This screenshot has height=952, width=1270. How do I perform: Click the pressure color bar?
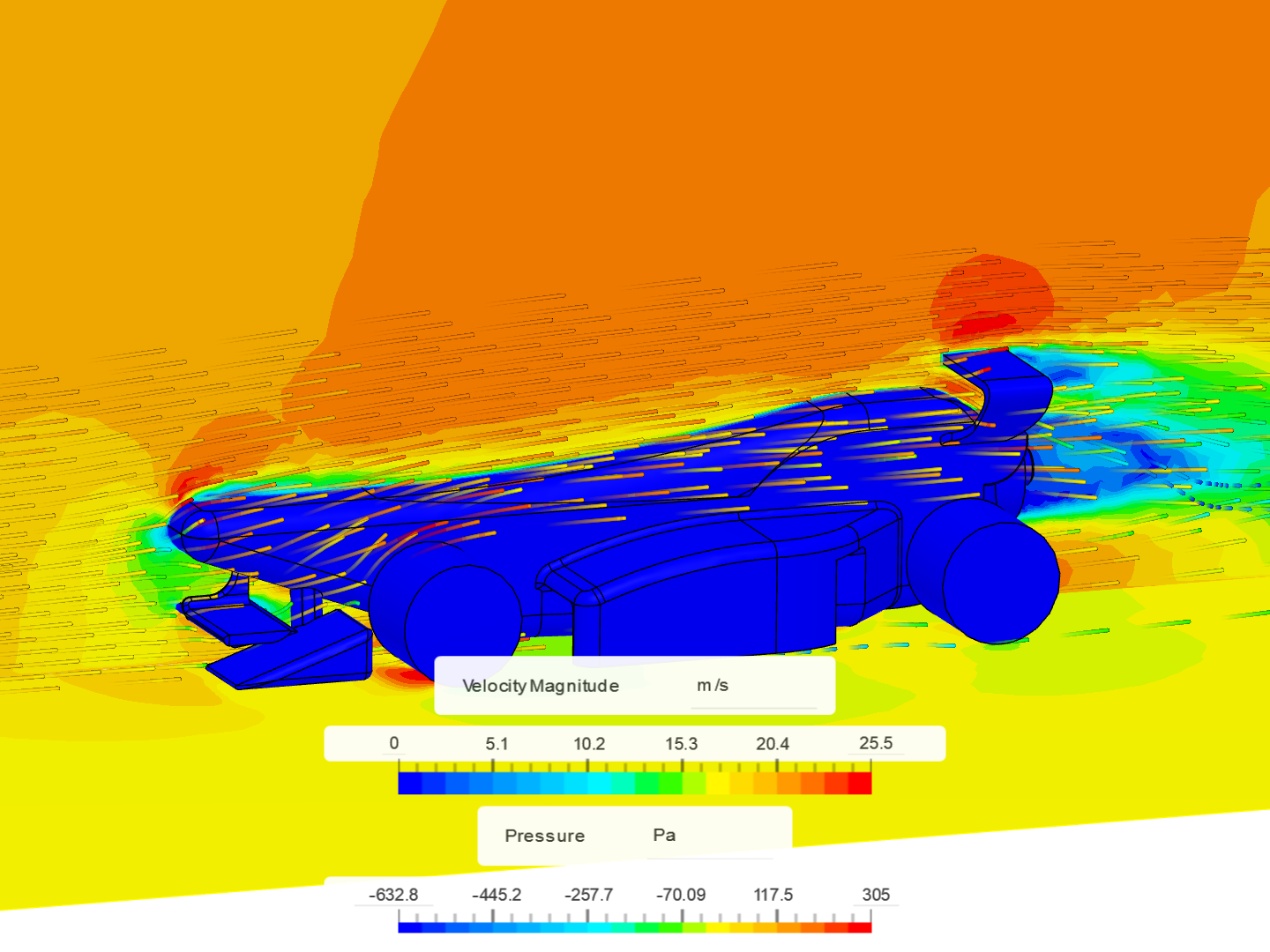coord(635,926)
